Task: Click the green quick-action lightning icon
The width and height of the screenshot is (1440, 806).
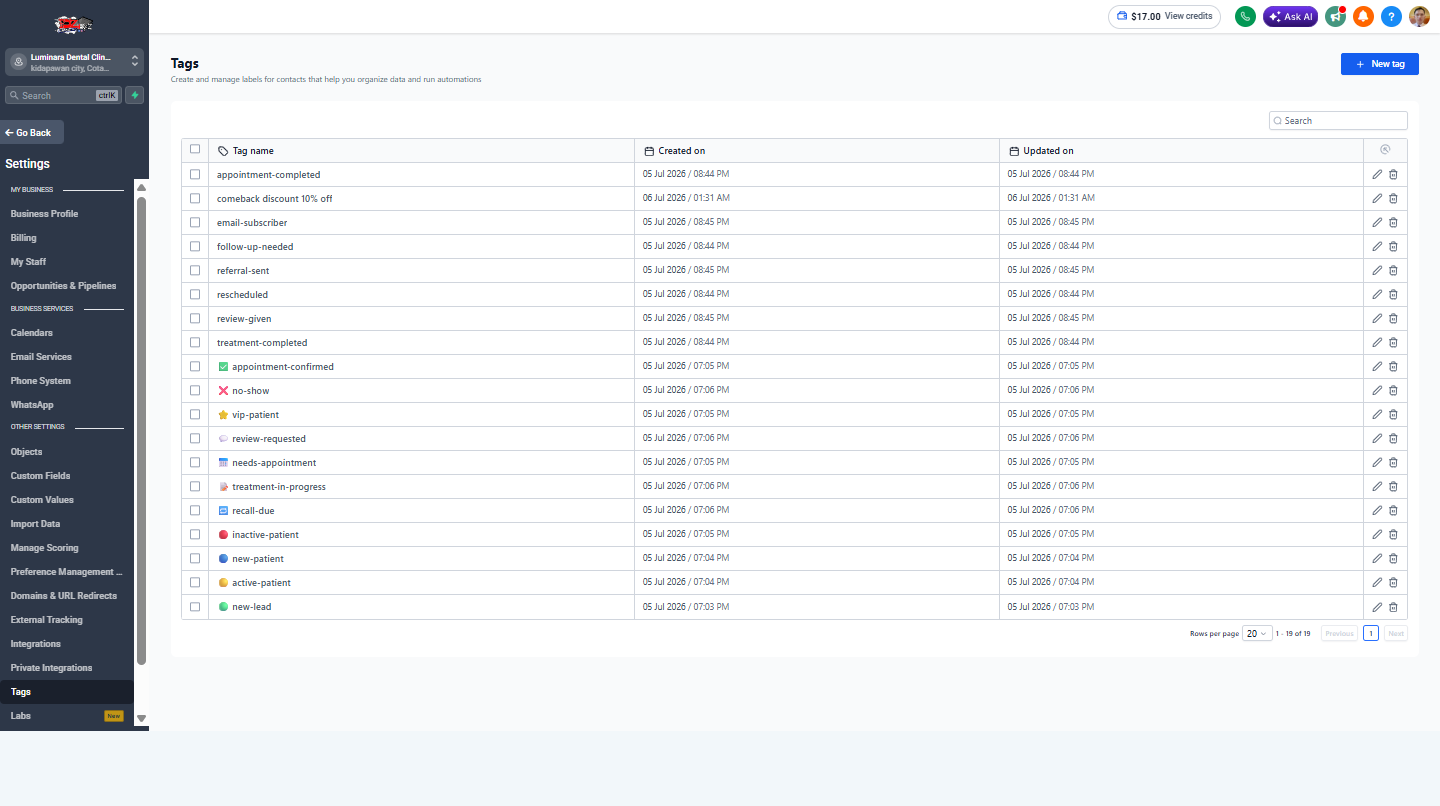Action: 135,95
